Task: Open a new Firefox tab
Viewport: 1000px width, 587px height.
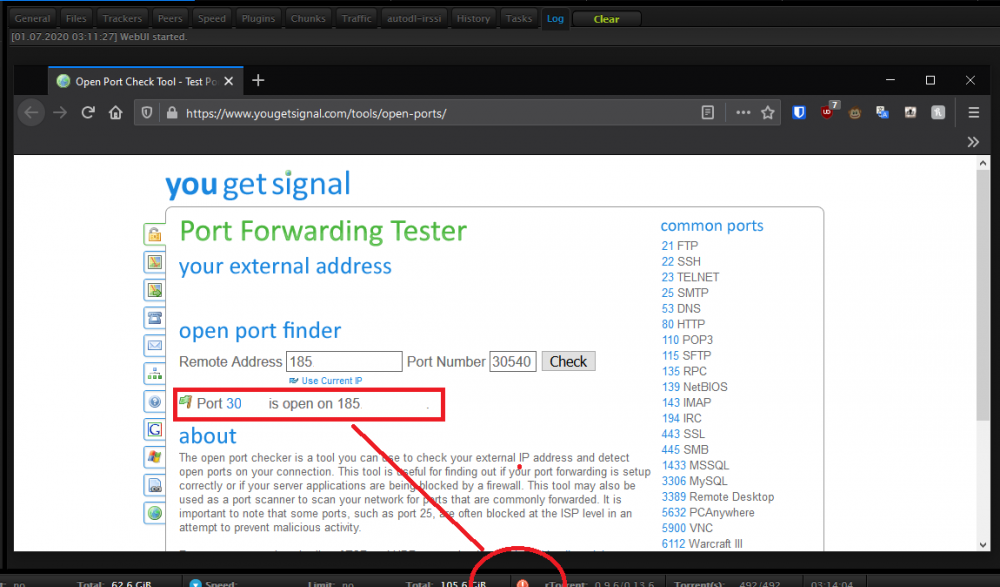Action: click(258, 80)
